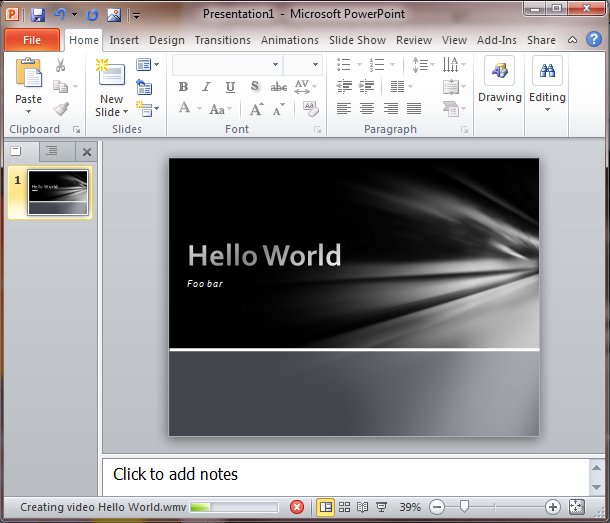
Task: Select slide 1 thumbnail in panel
Action: (58, 192)
